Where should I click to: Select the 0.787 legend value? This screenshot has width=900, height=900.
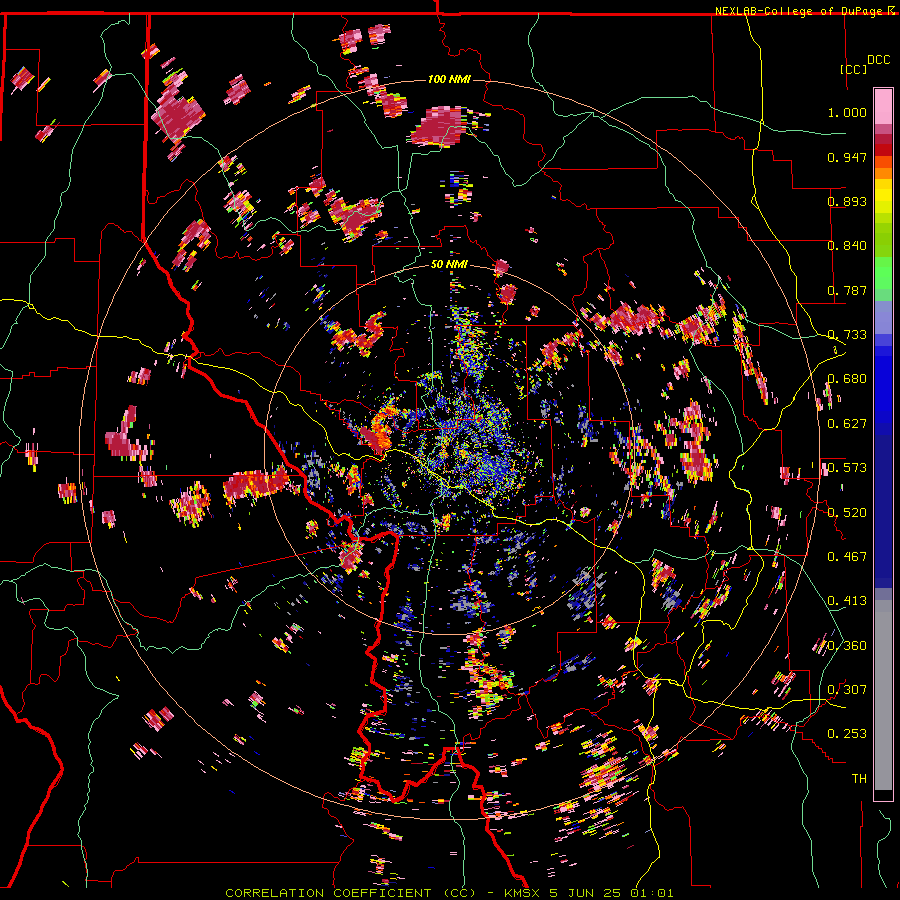tap(847, 290)
